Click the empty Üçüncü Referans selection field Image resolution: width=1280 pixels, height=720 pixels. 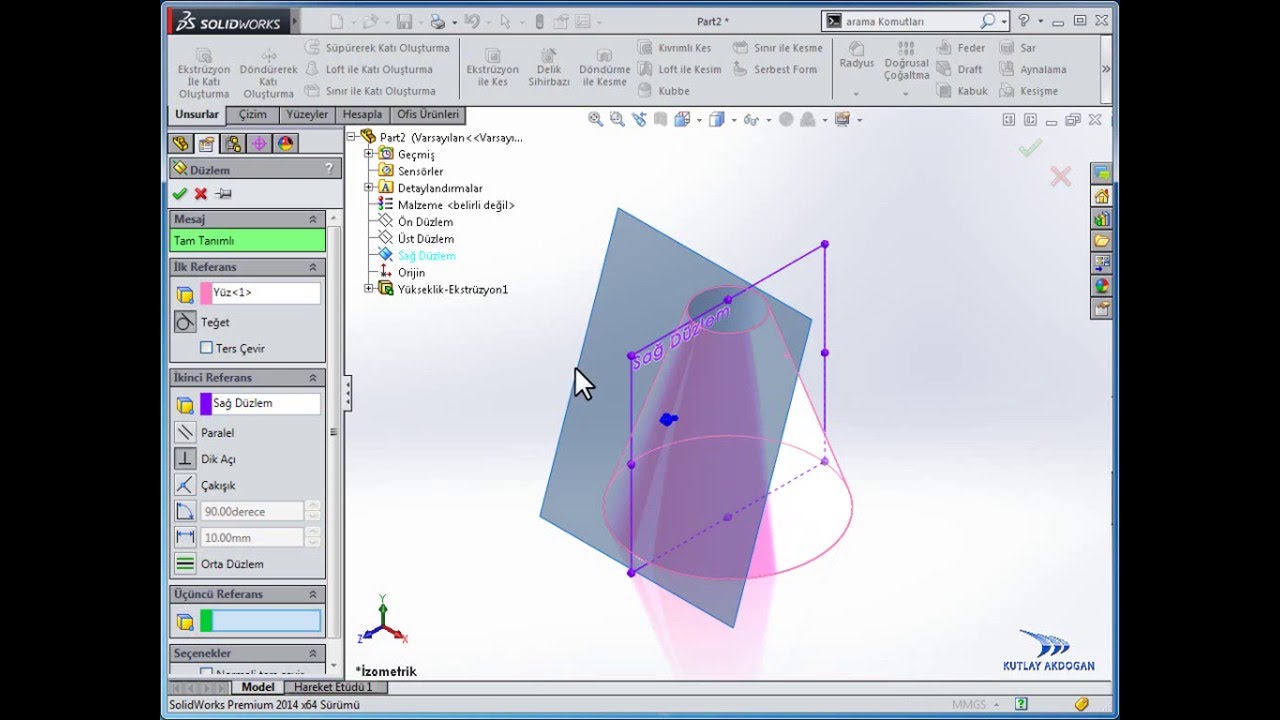click(x=260, y=621)
